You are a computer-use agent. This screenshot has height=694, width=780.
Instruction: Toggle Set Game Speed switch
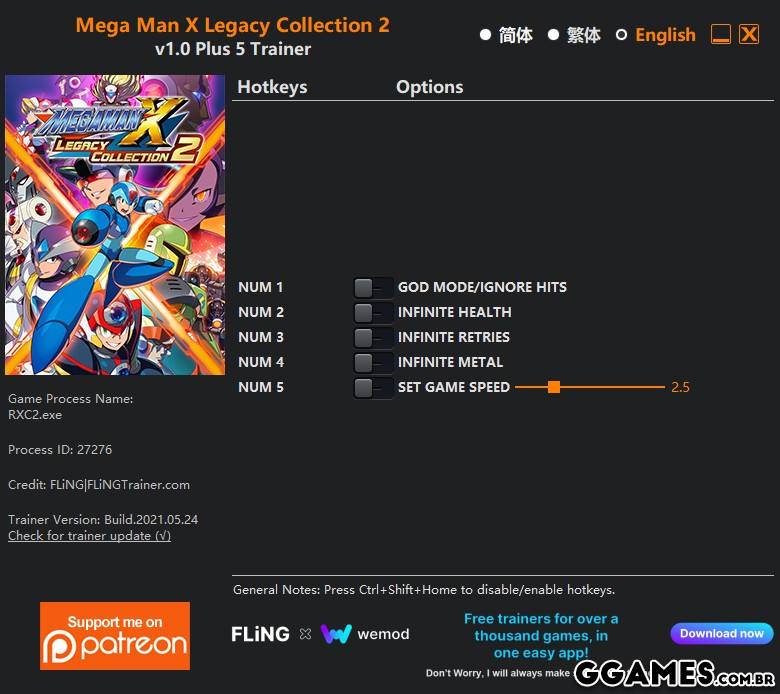click(x=373, y=388)
